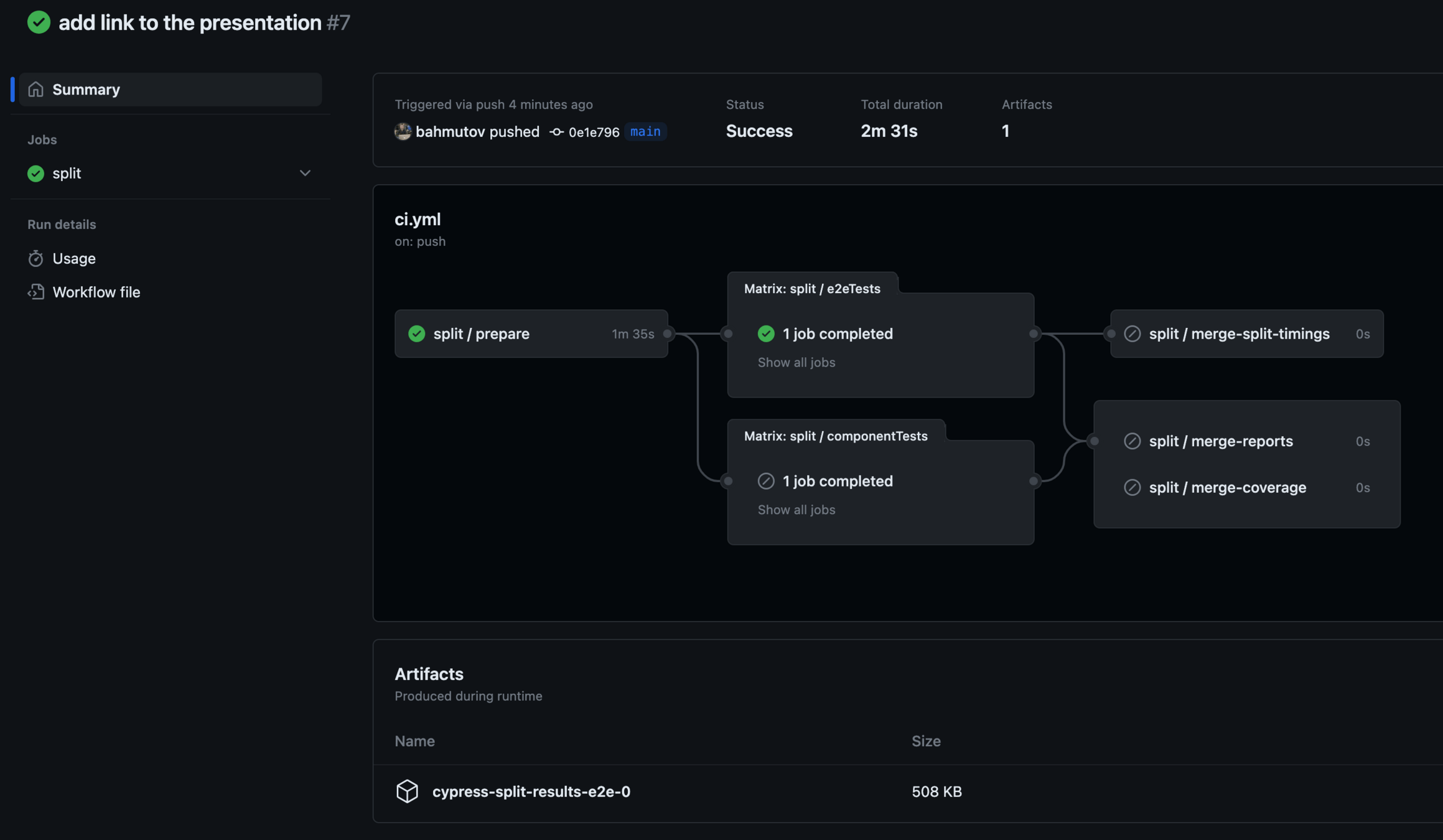This screenshot has height=840, width=1443.
Task: Click the green success icon in run title
Action: tap(39, 22)
